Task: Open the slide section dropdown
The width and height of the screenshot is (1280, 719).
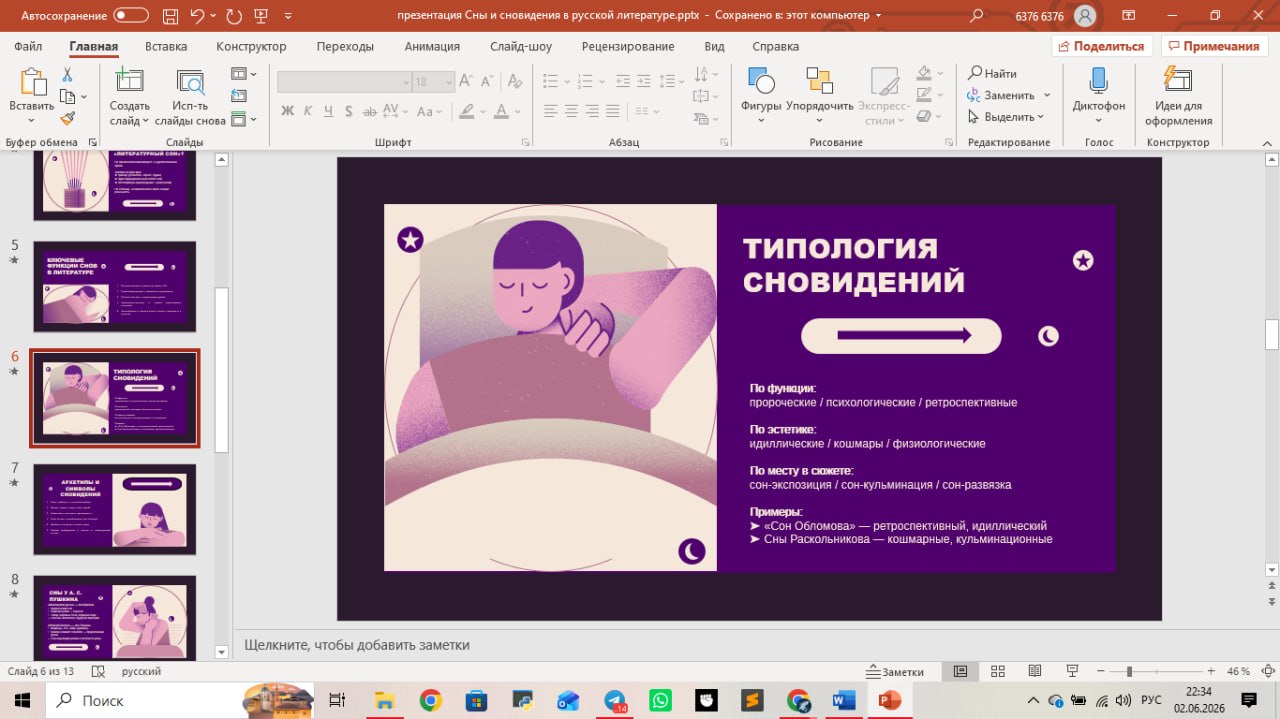Action: tap(244, 119)
